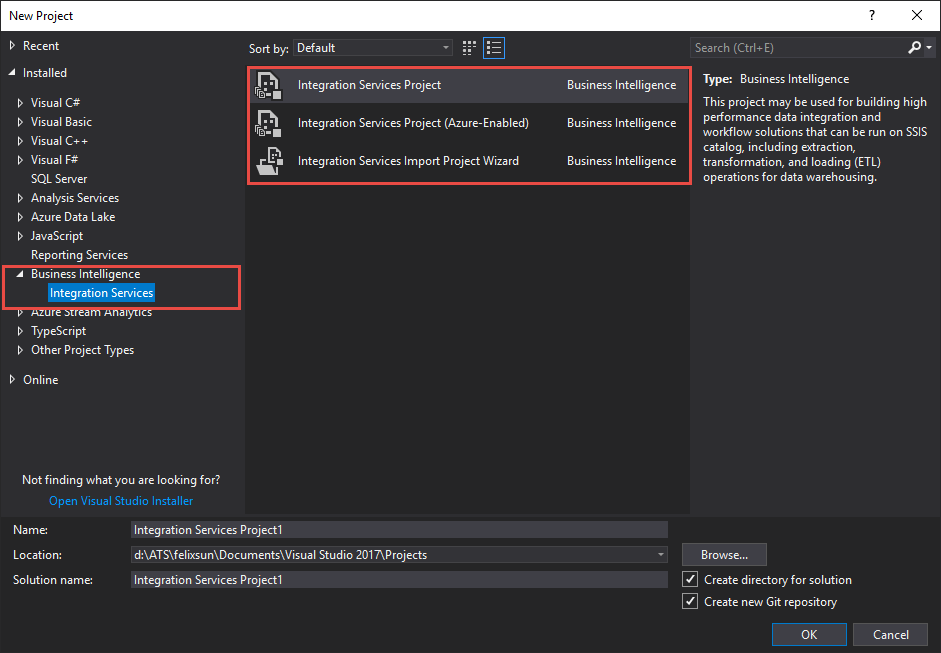Collapse the Installed node
941x653 pixels.
click(12, 73)
